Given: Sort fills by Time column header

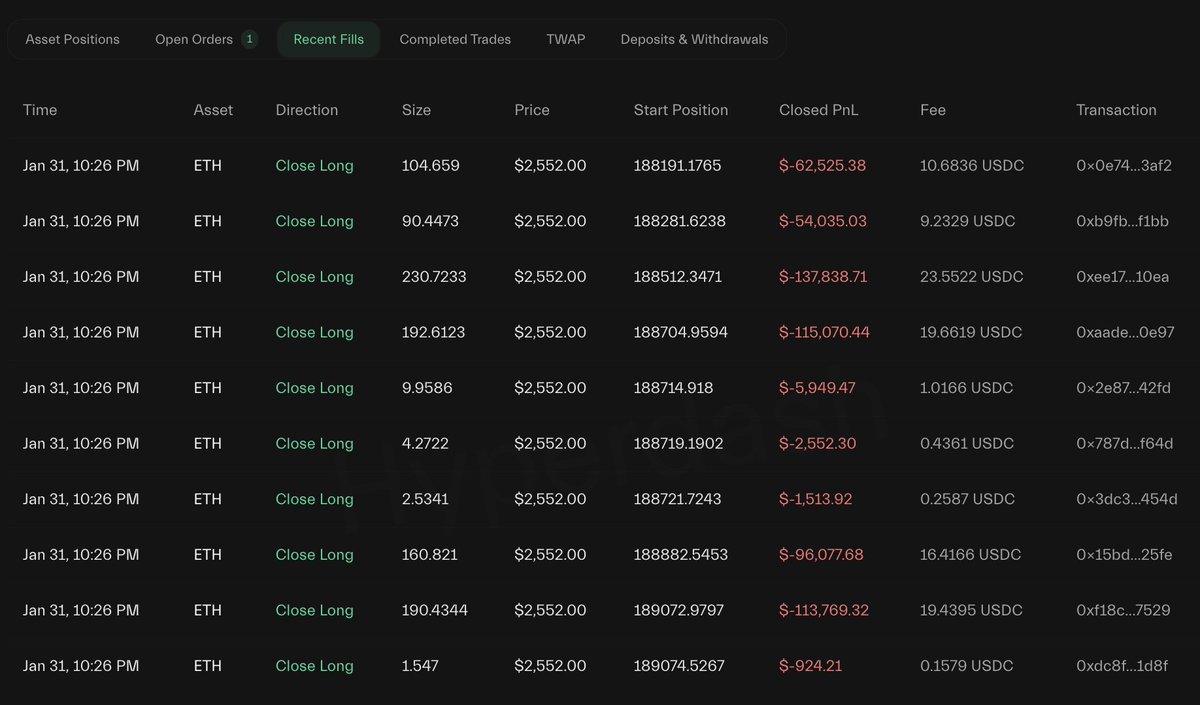Looking at the screenshot, I should (x=40, y=110).
